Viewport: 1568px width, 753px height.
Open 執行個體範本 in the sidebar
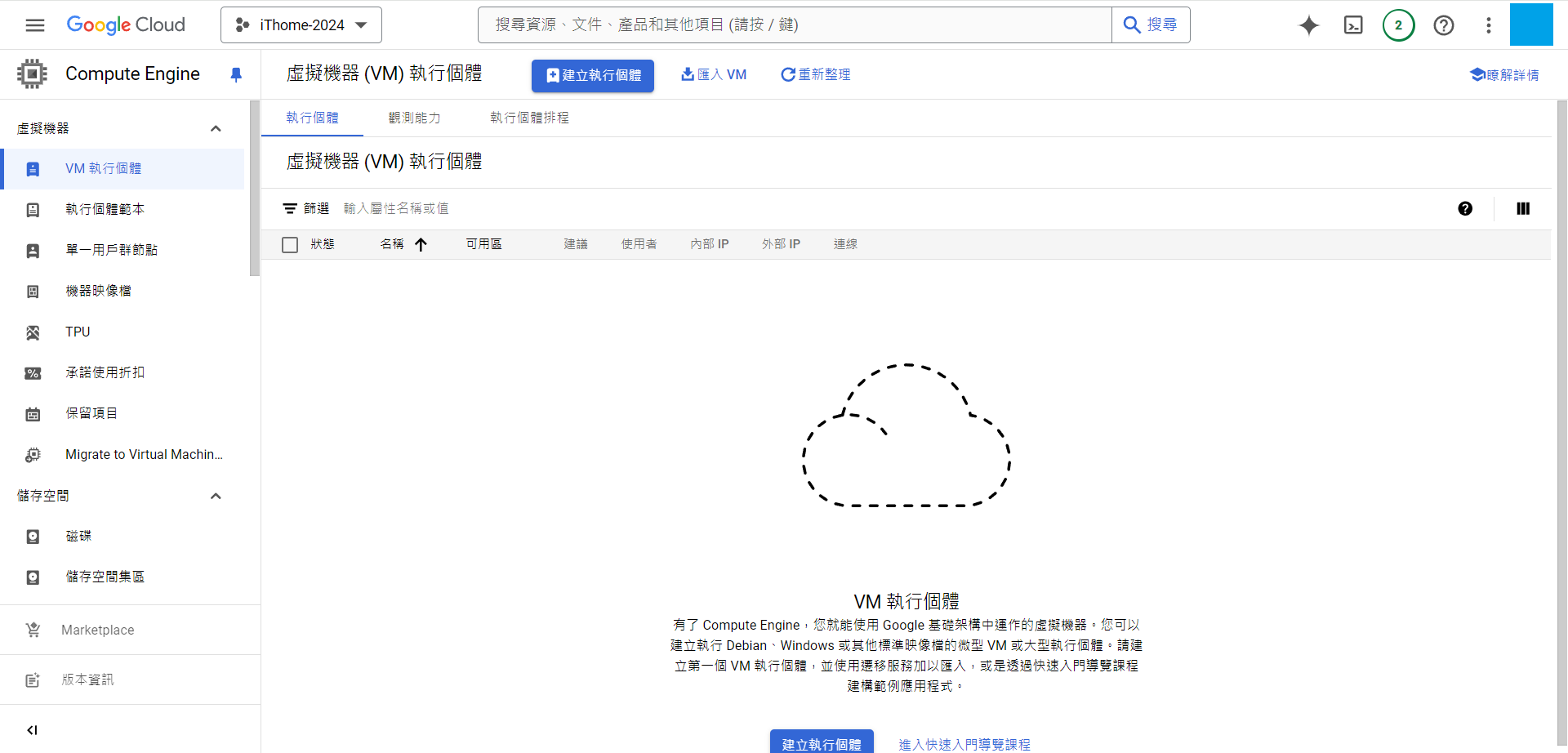pyautogui.click(x=123, y=210)
